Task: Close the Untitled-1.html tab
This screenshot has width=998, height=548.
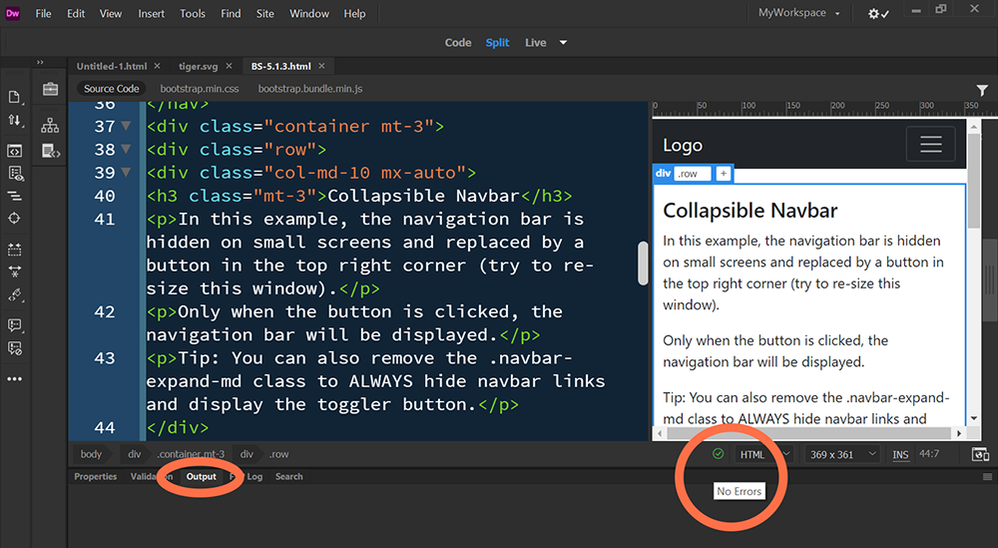Action: tap(157, 66)
